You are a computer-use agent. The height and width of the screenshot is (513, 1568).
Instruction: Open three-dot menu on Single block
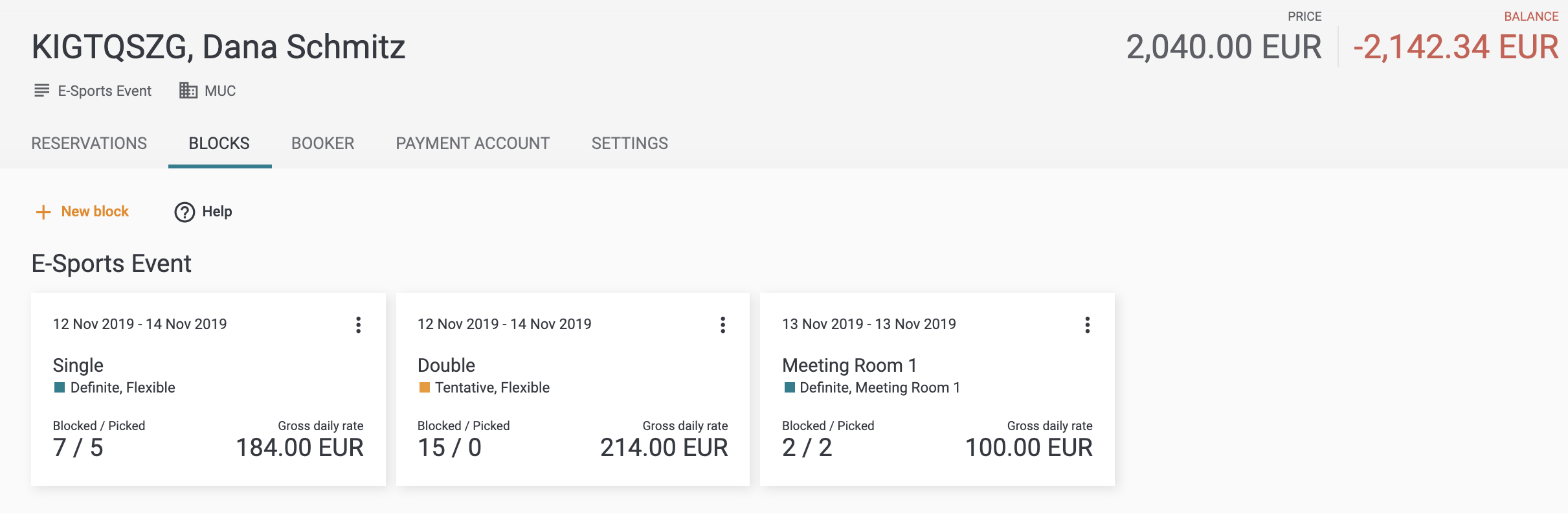point(358,325)
